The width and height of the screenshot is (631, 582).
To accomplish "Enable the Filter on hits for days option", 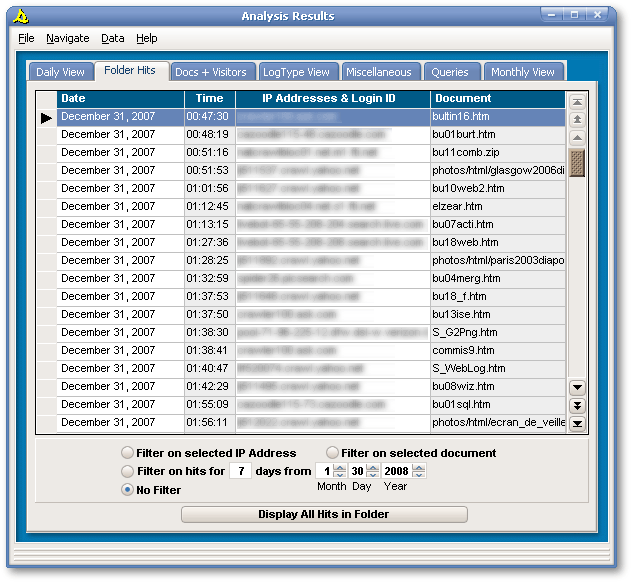I will (127, 471).
